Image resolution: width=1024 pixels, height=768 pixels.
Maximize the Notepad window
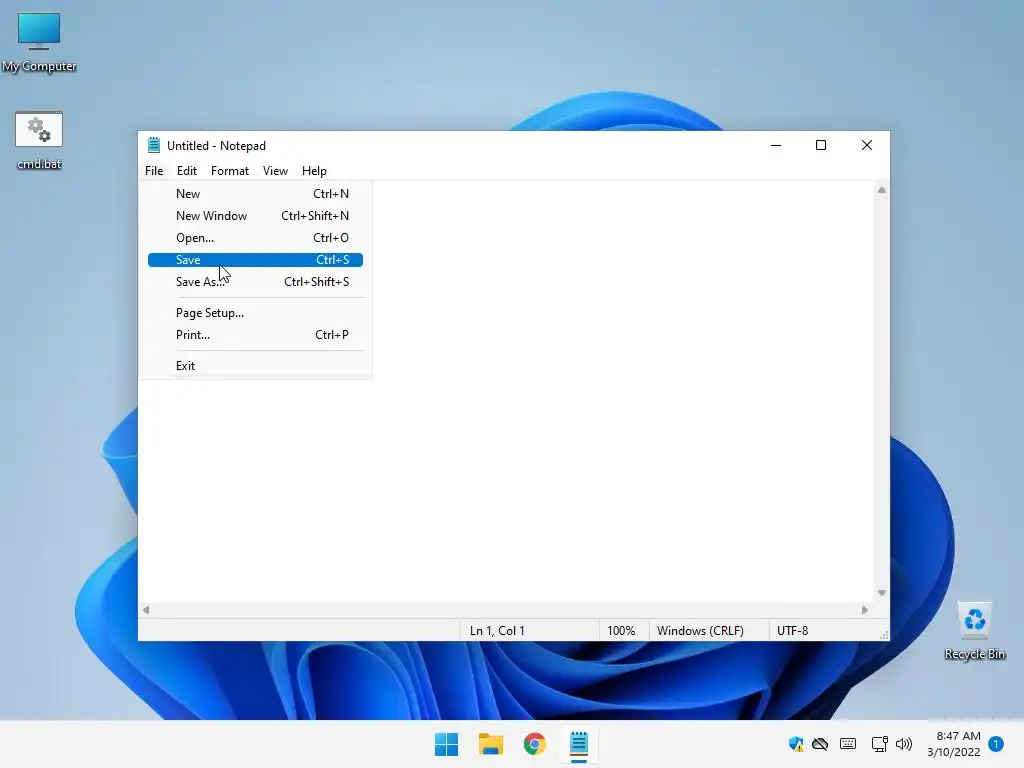(821, 145)
